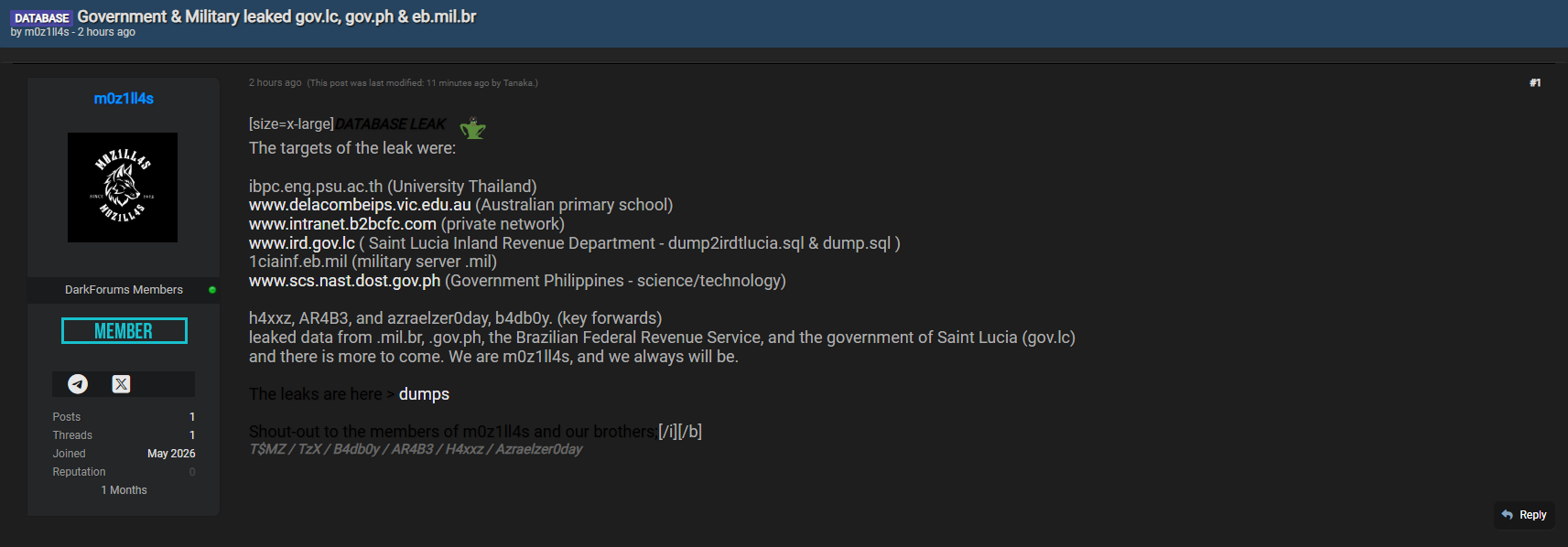Click the h4xxz, AR4B3 credits line
The height and width of the screenshot is (547, 1568).
(x=455, y=318)
